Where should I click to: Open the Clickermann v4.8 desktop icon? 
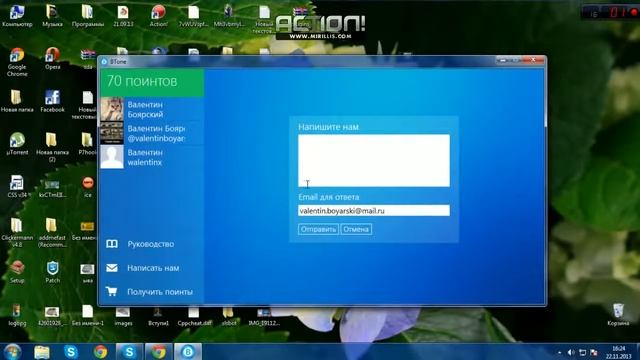pyautogui.click(x=17, y=233)
